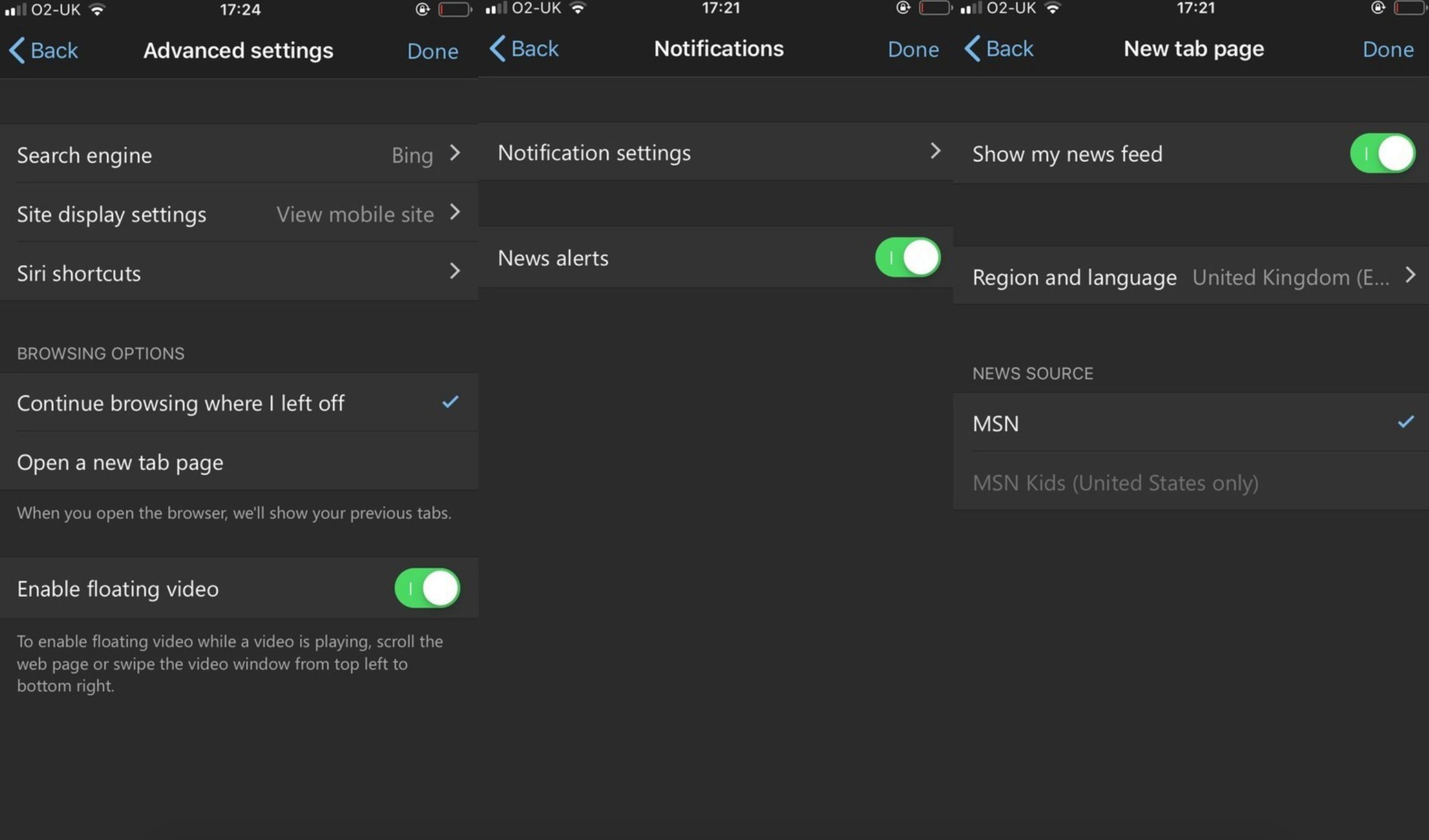Tap Back chevron on Advanced settings screen
1429x840 pixels.
click(x=18, y=50)
